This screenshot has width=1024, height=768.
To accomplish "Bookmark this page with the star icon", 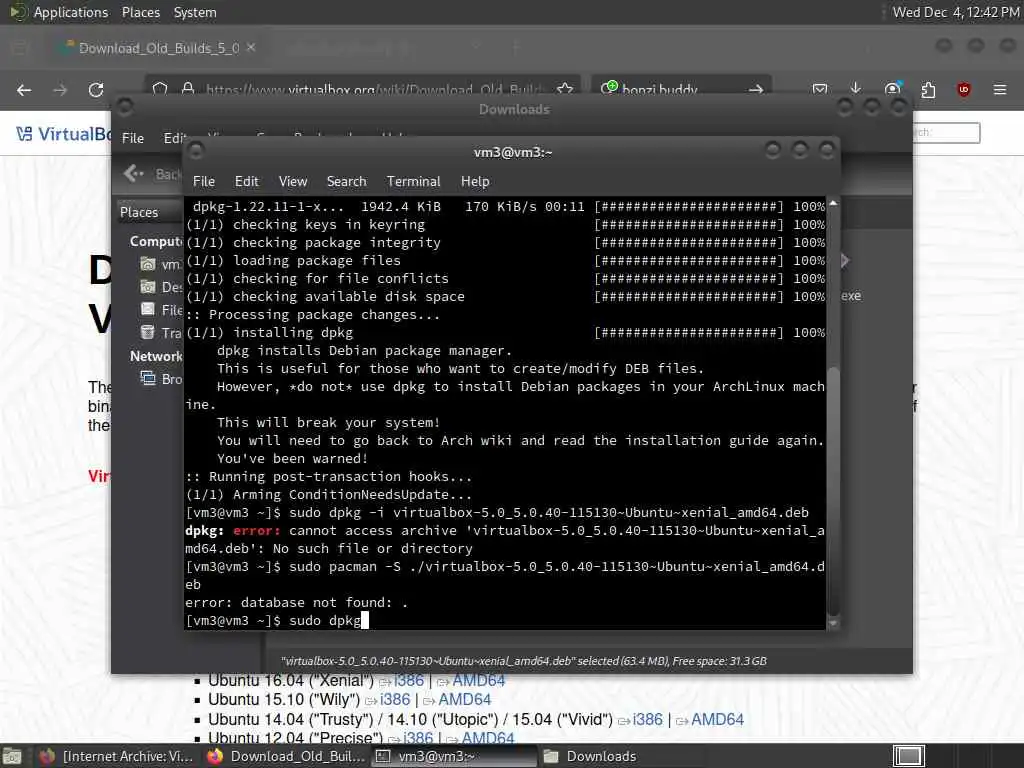I will [x=565, y=89].
